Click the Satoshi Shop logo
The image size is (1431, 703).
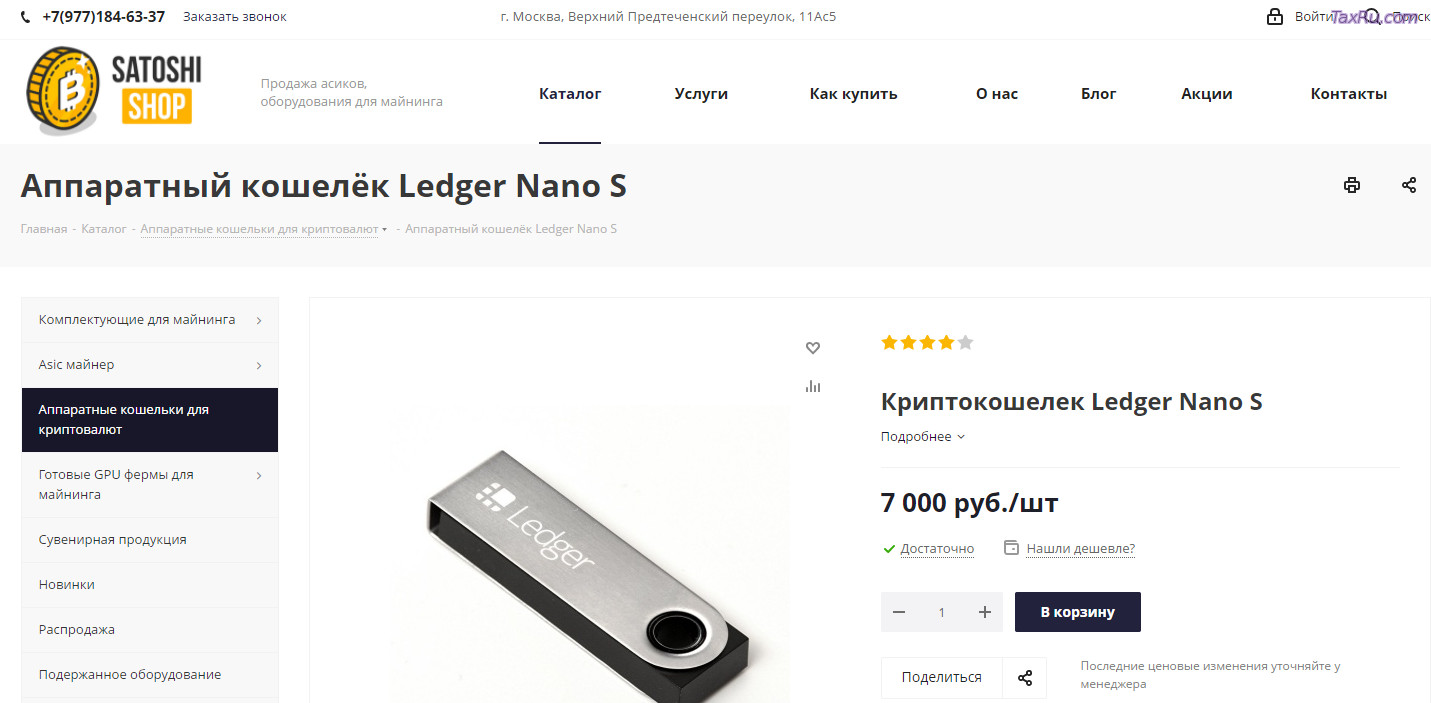(x=110, y=90)
